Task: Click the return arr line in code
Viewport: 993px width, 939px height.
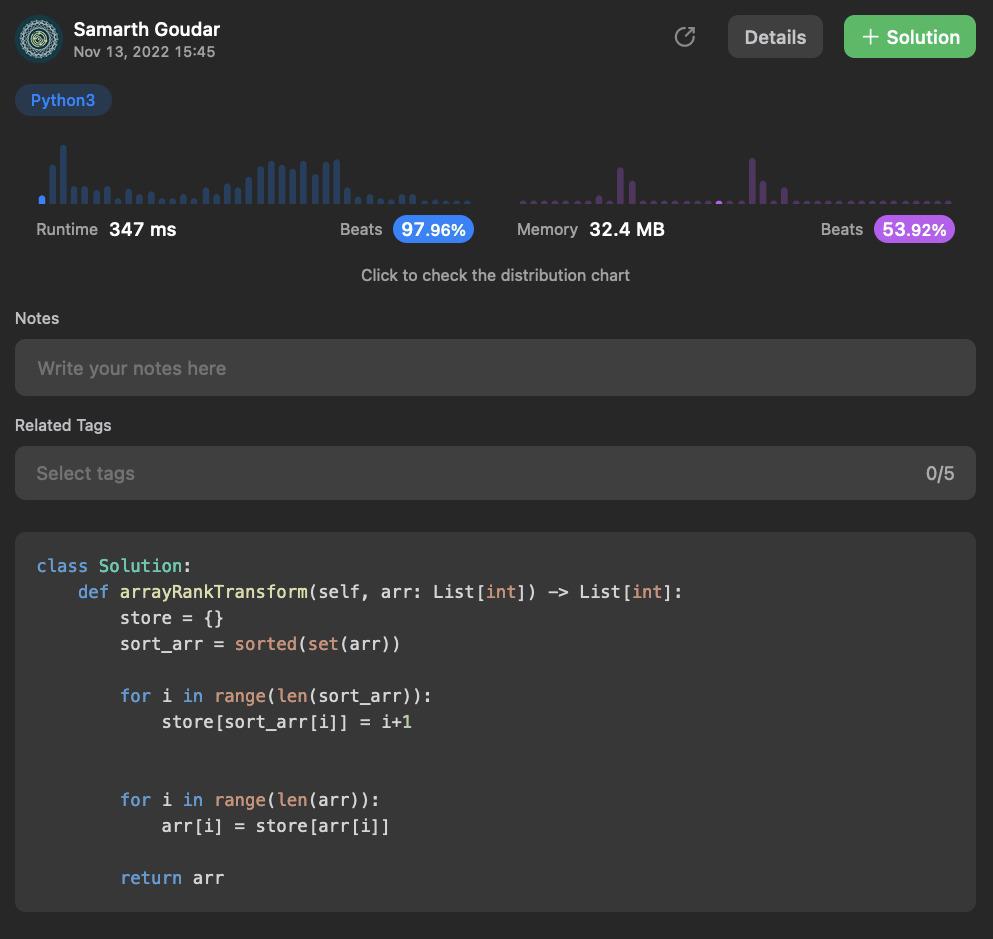Action: (172, 878)
